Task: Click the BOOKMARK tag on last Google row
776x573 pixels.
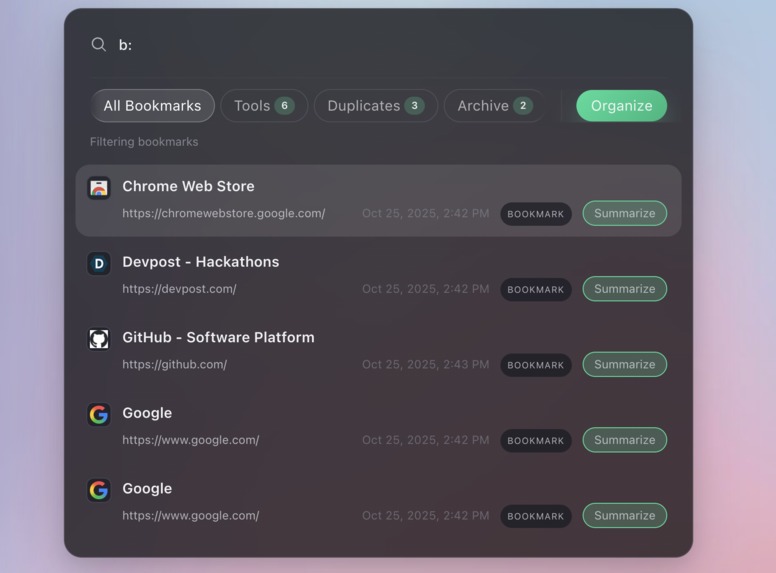Action: 536,516
